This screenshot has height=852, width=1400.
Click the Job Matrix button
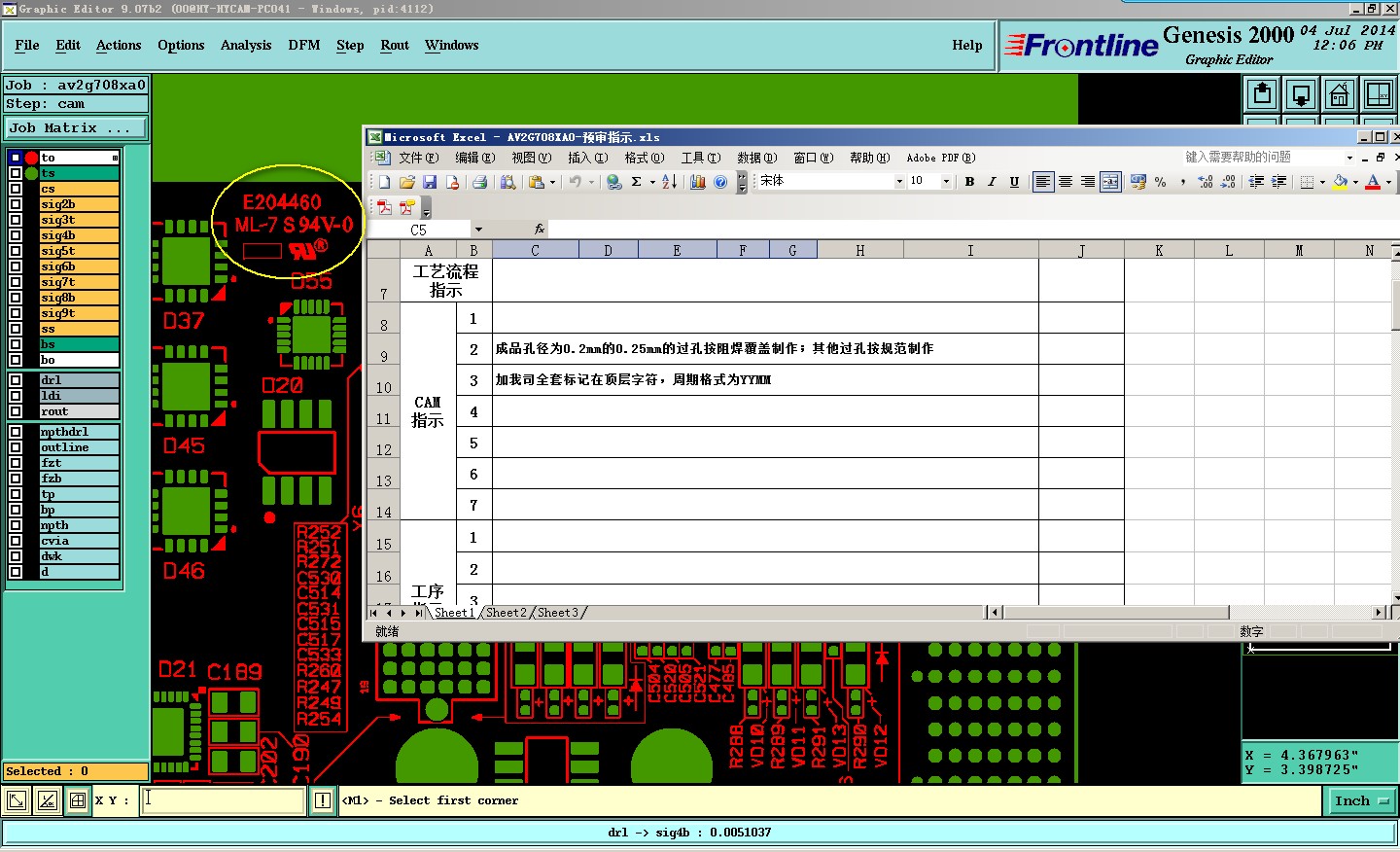coord(76,127)
